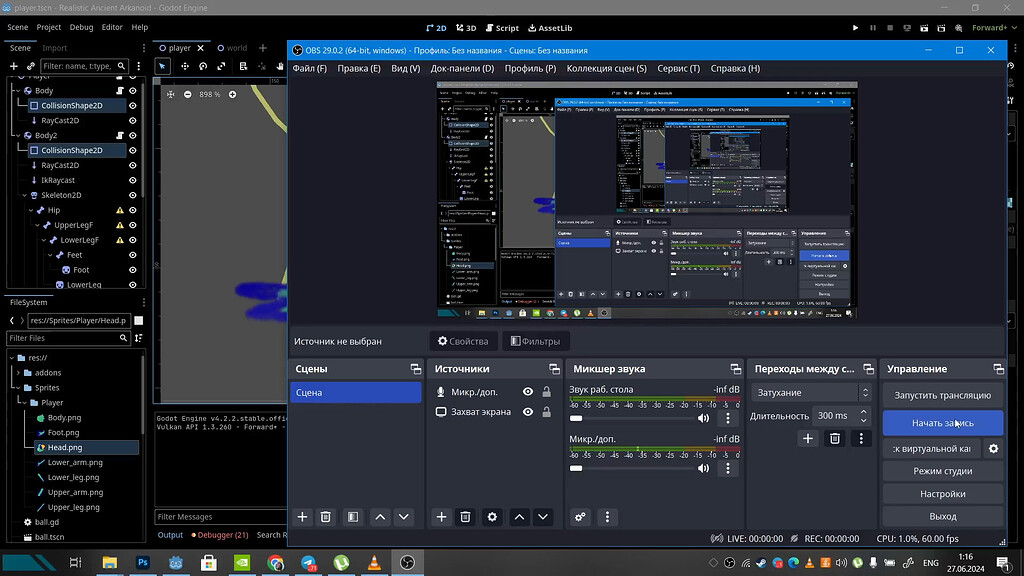Open source properties with the gear icon

point(491,517)
